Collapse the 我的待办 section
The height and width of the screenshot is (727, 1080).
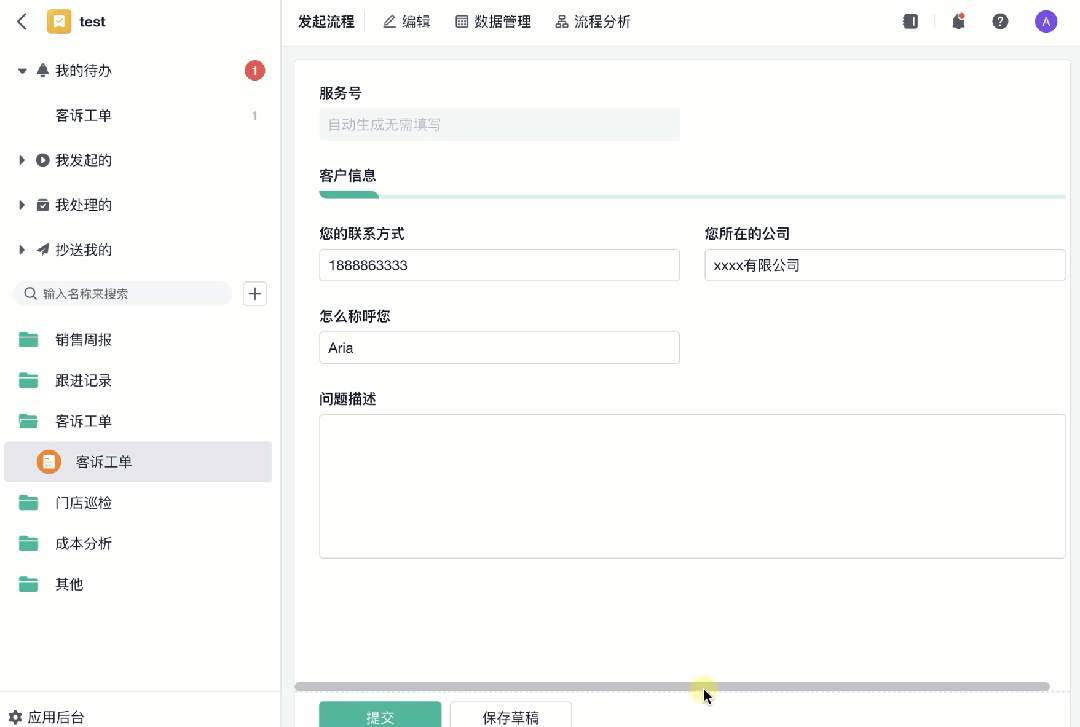point(22,70)
